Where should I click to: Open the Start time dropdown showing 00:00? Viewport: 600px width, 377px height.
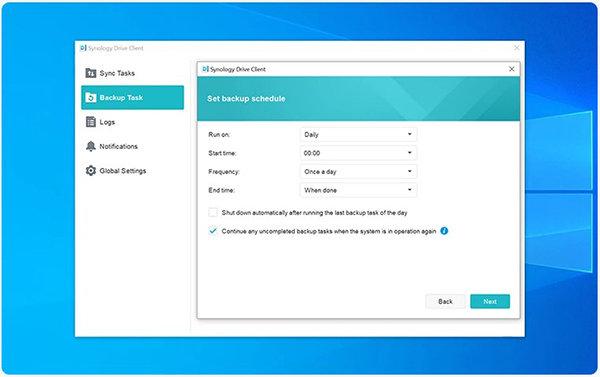click(358, 153)
